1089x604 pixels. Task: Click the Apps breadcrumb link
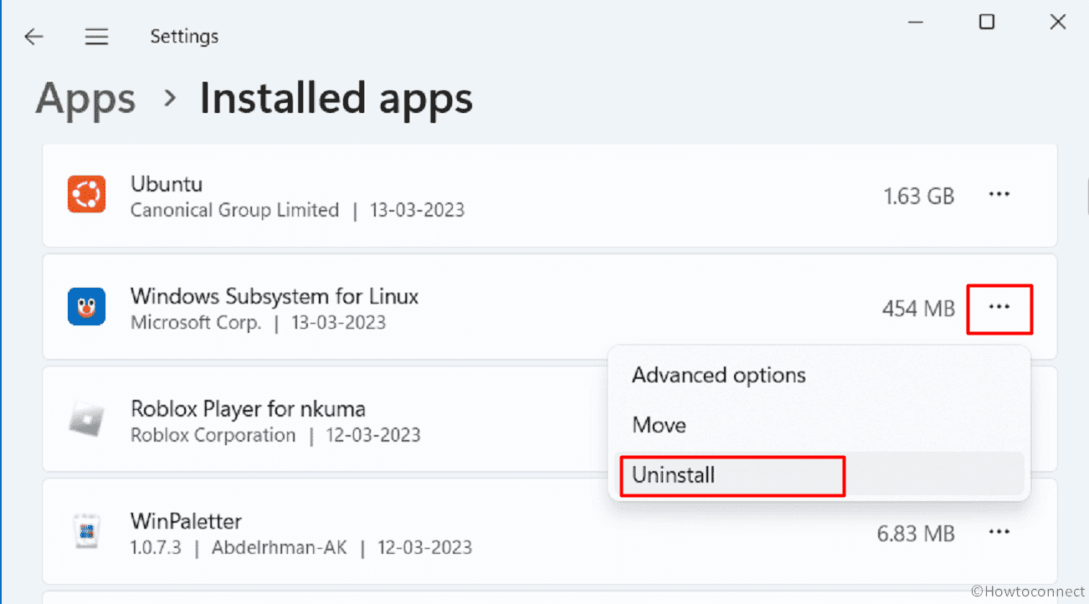pos(85,98)
